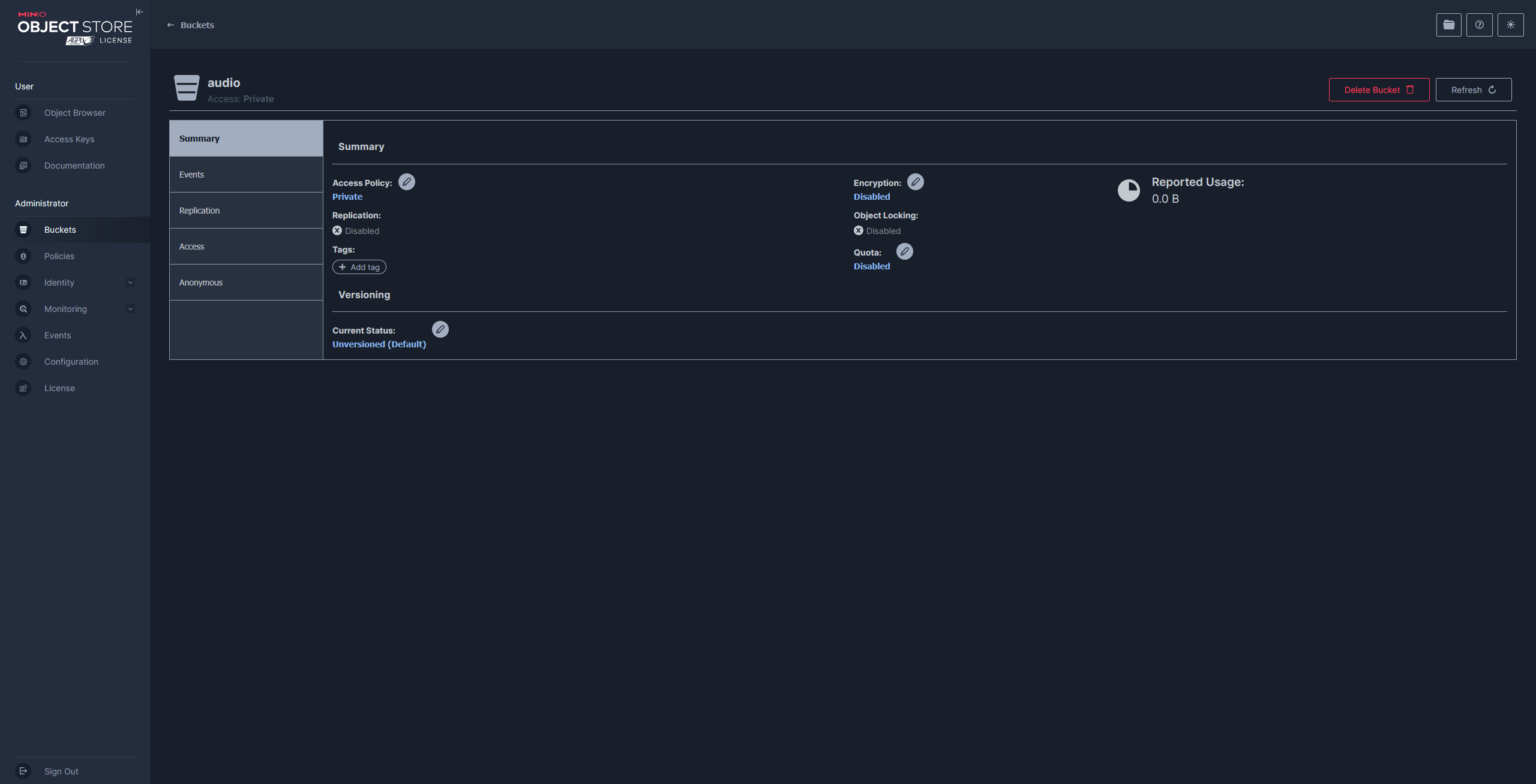Image resolution: width=1536 pixels, height=784 pixels.
Task: Click the Add tag button
Action: pos(359,267)
